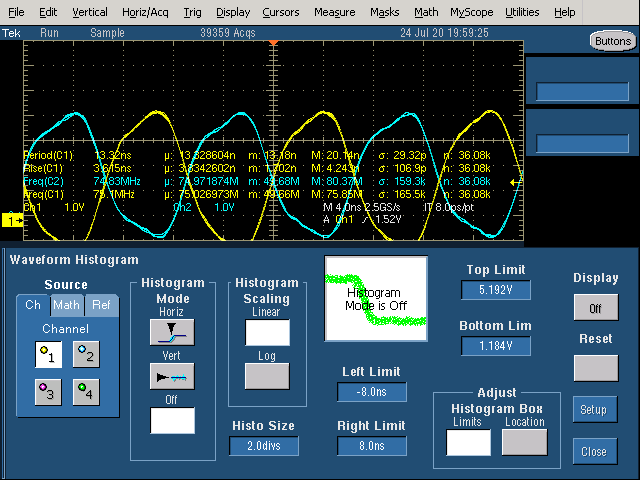640x480 pixels.
Task: Click the top-right Buttons button
Action: point(610,41)
